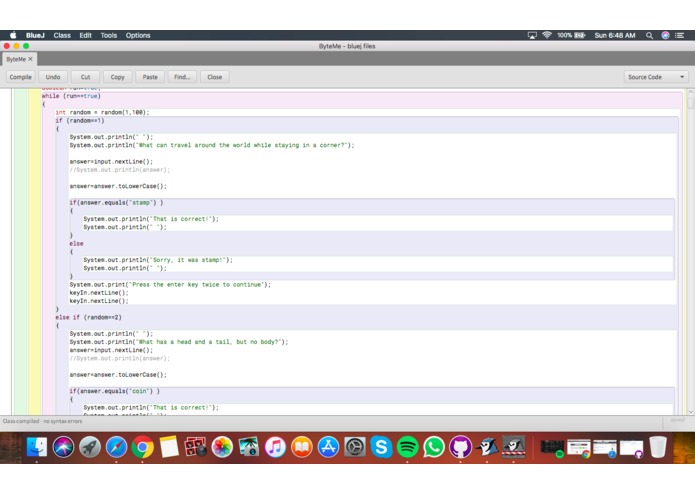Open the Edit menu
This screenshot has width=695, height=494.
point(86,35)
